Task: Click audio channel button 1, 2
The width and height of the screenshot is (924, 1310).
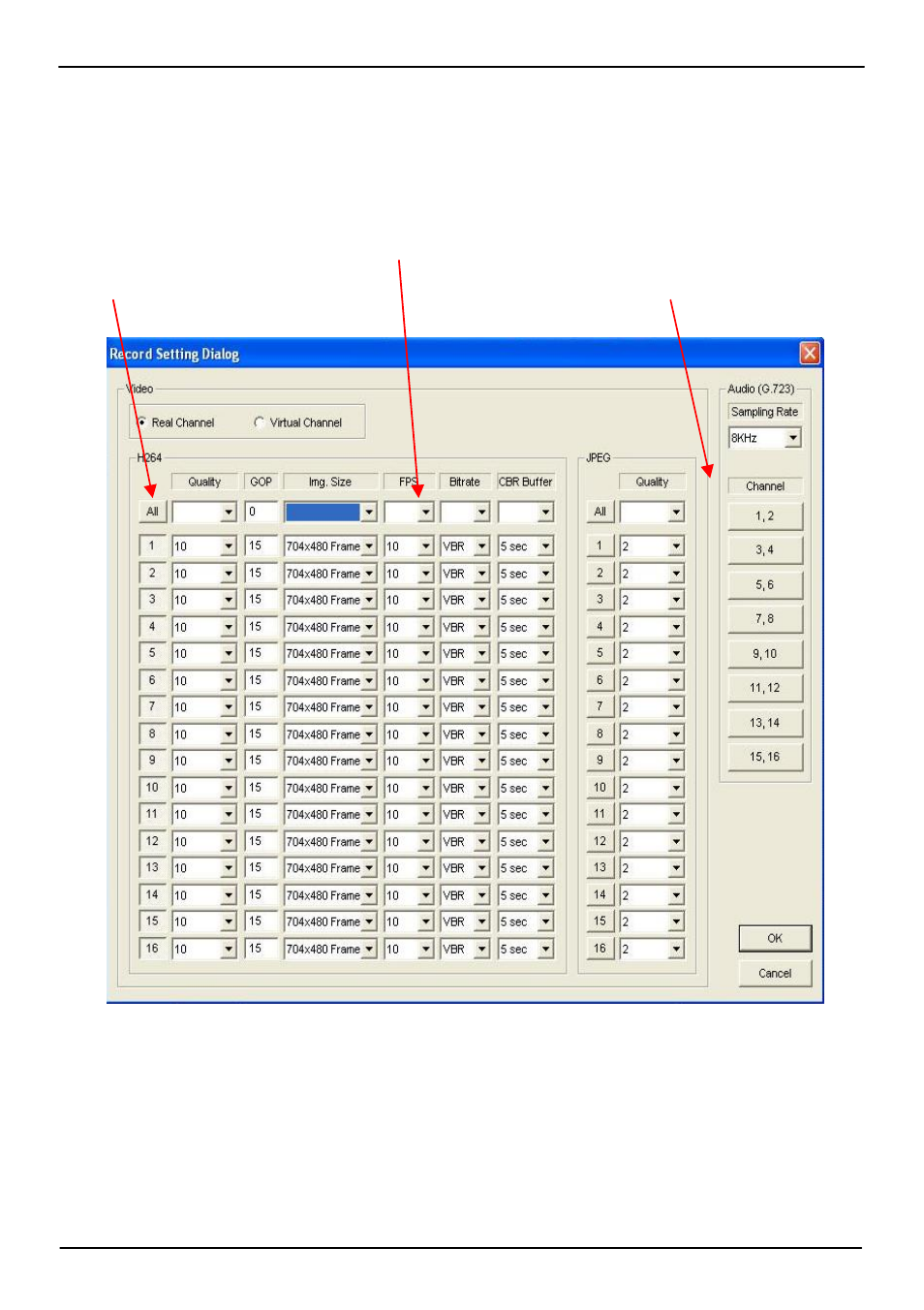Action: [x=764, y=516]
